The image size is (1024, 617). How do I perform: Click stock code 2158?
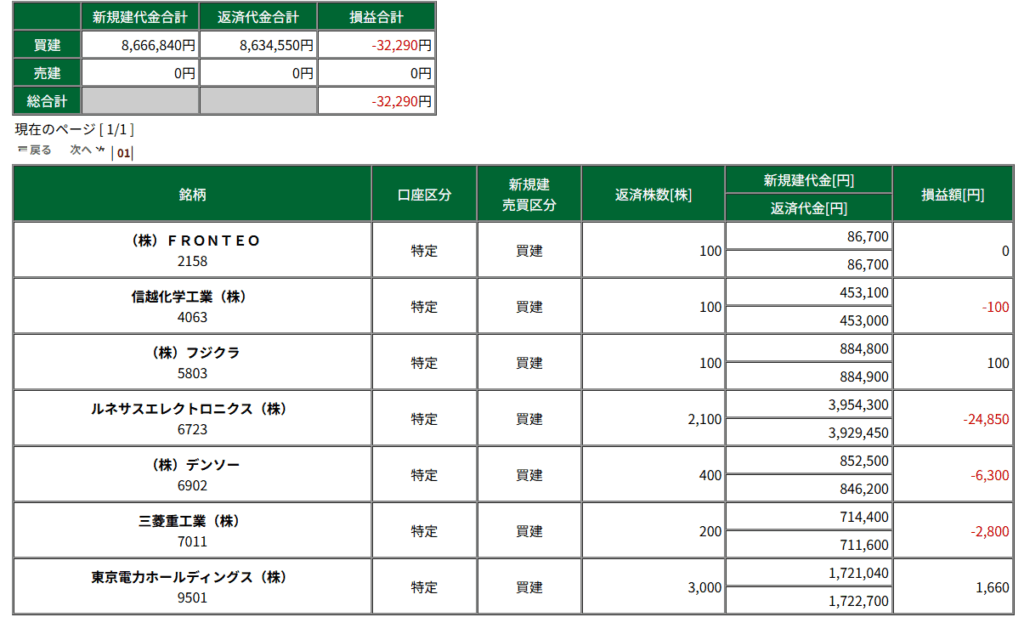click(x=192, y=261)
